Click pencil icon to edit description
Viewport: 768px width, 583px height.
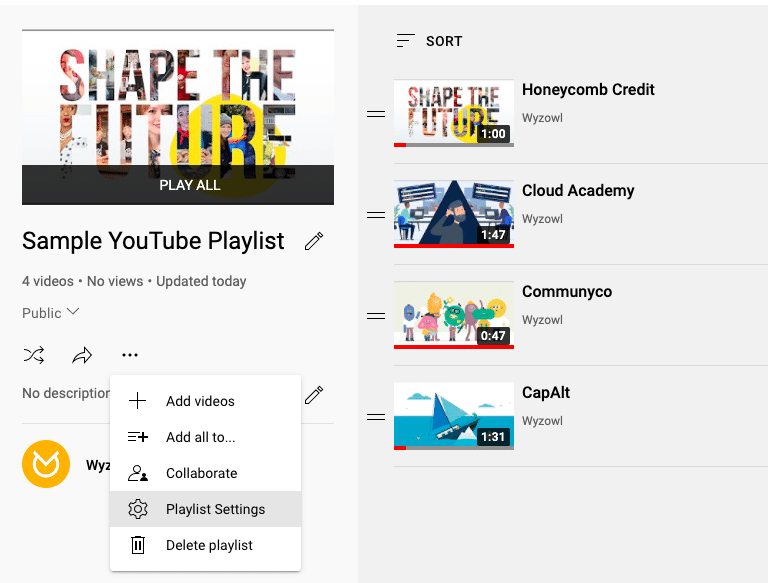coord(314,395)
